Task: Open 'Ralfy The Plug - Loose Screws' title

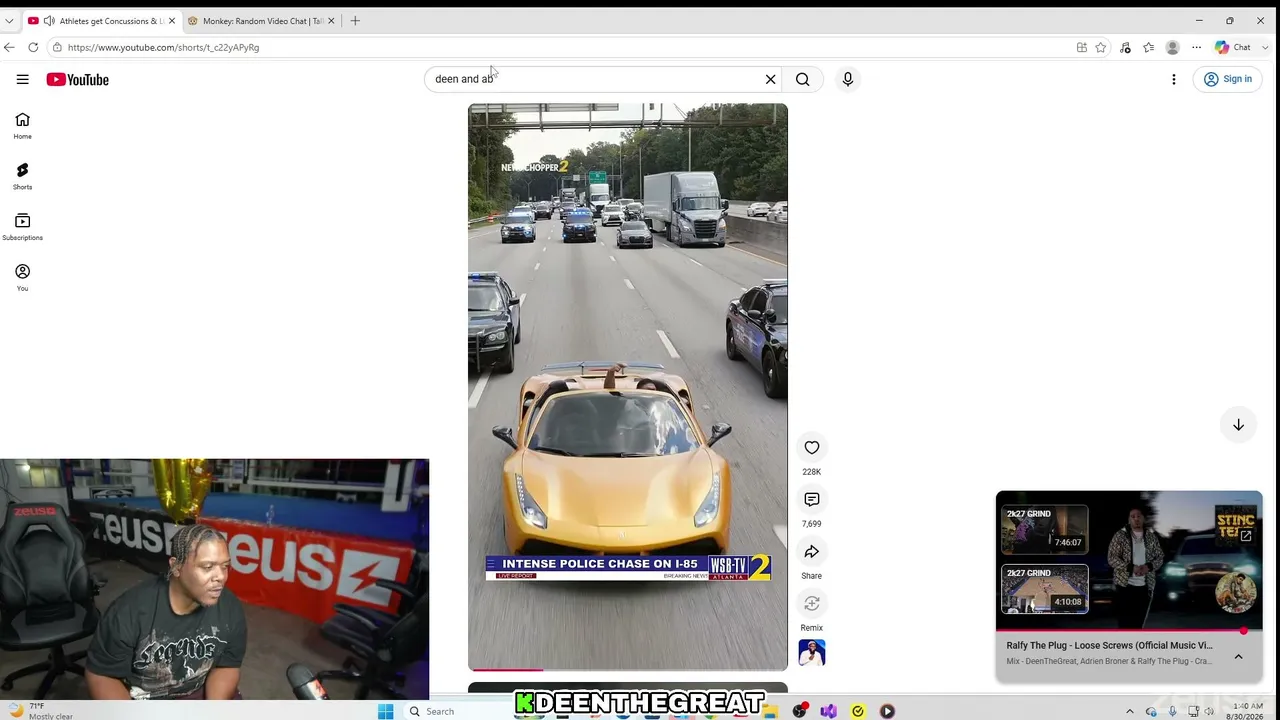Action: (x=1109, y=646)
